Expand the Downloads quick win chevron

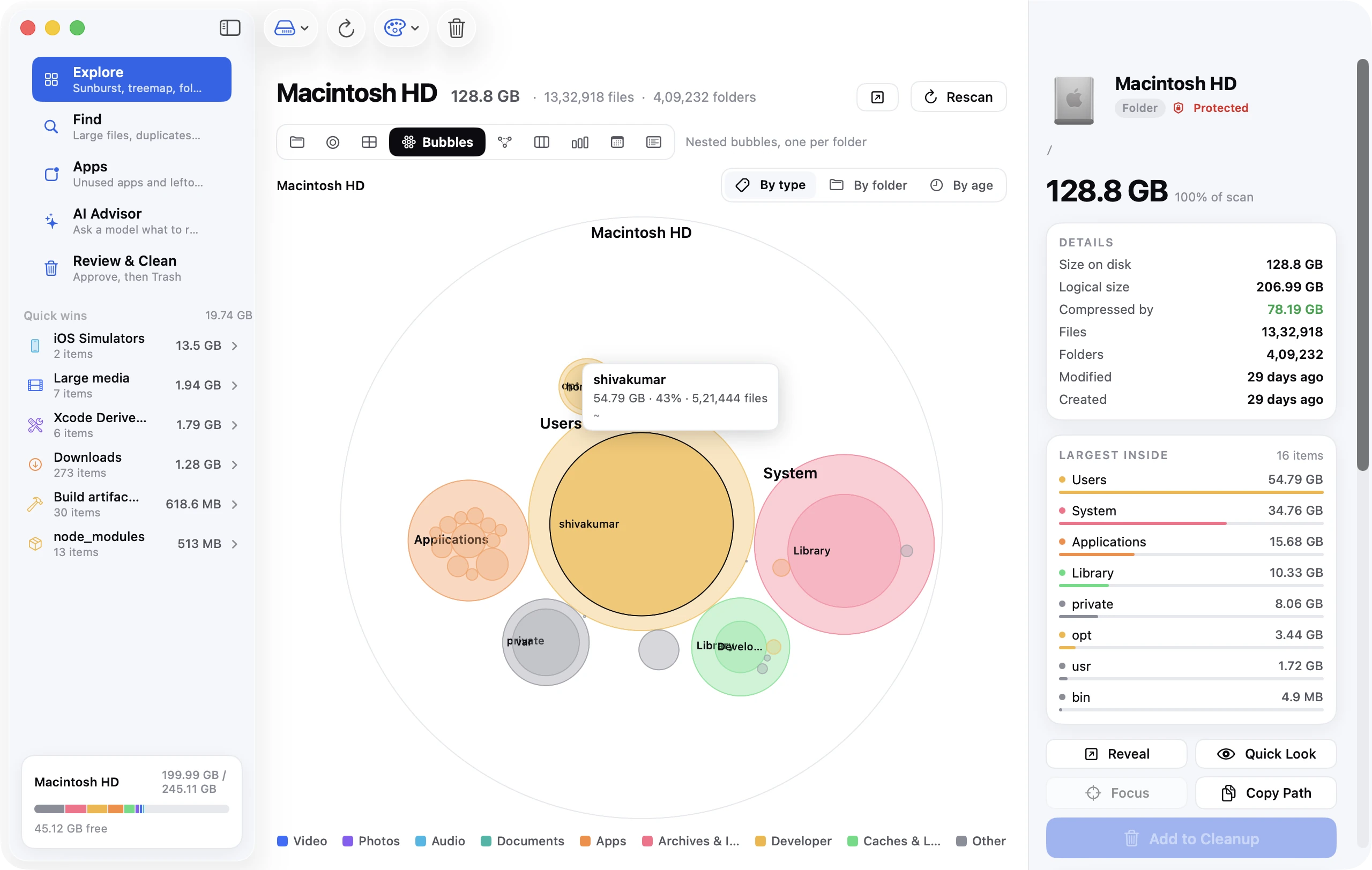point(235,464)
